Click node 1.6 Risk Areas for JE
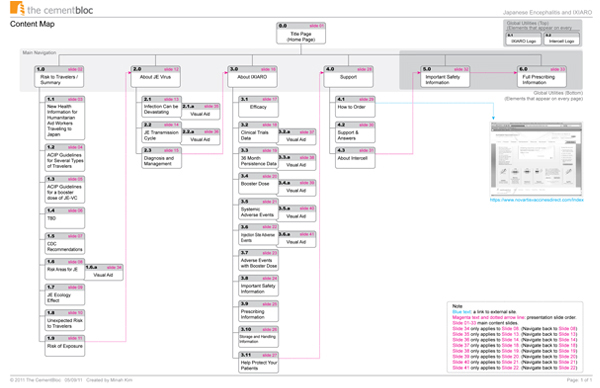The image size is (600, 388). tap(65, 269)
